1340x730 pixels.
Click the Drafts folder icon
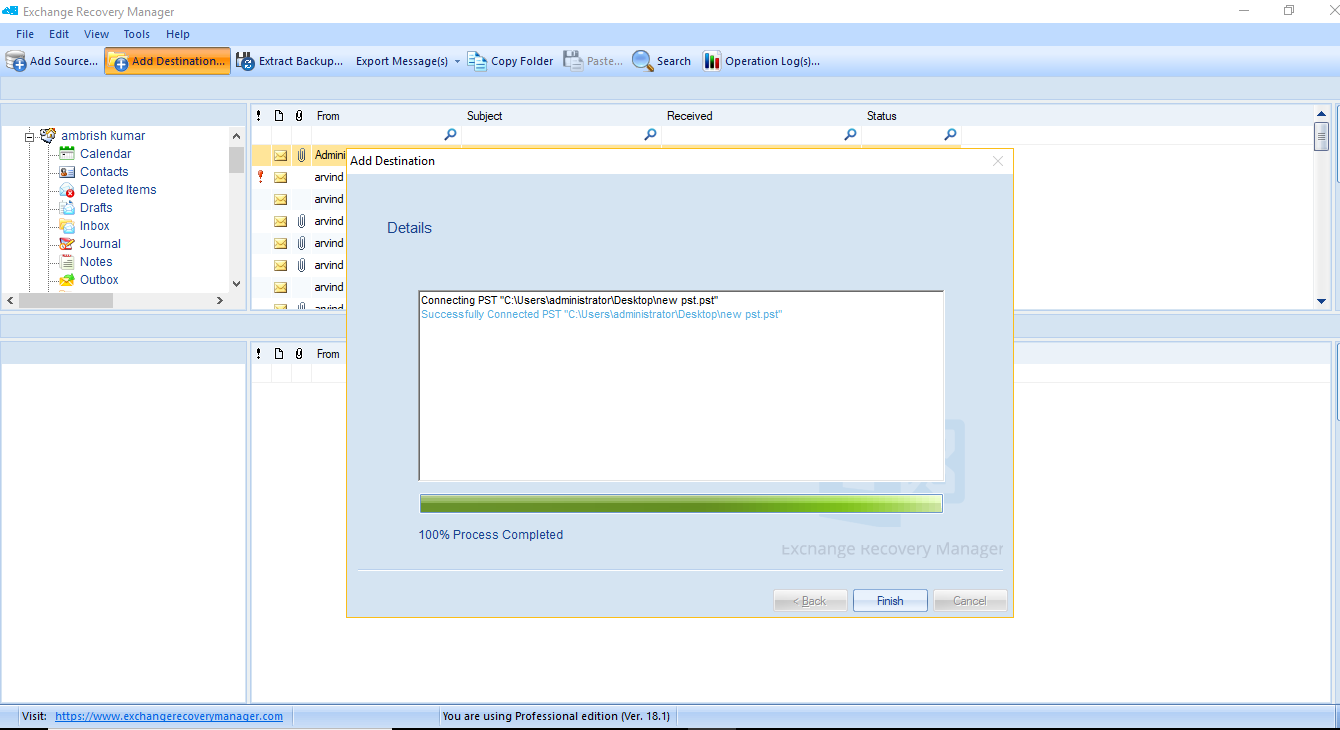(67, 207)
